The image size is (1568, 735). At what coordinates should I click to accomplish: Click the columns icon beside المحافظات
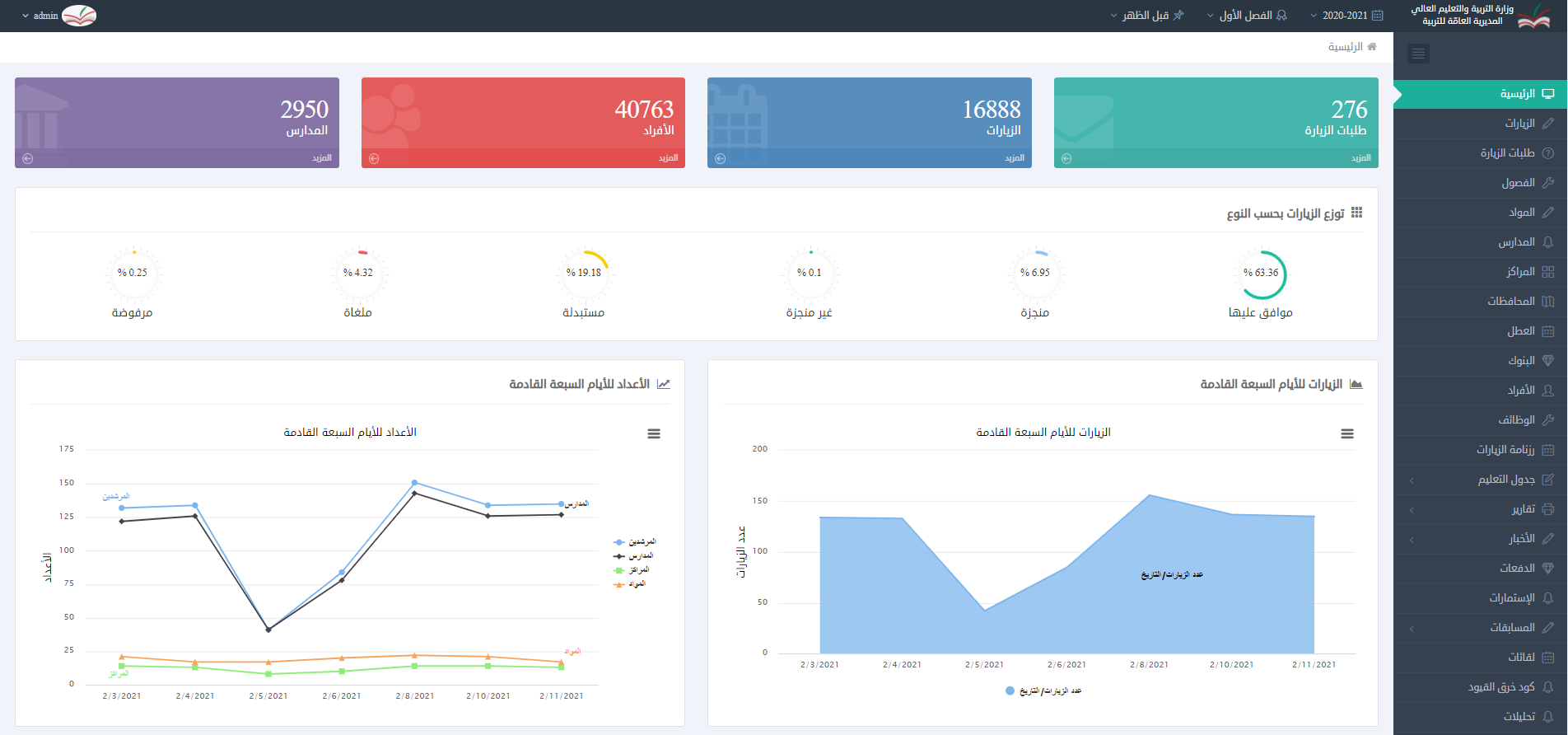pyautogui.click(x=1548, y=302)
